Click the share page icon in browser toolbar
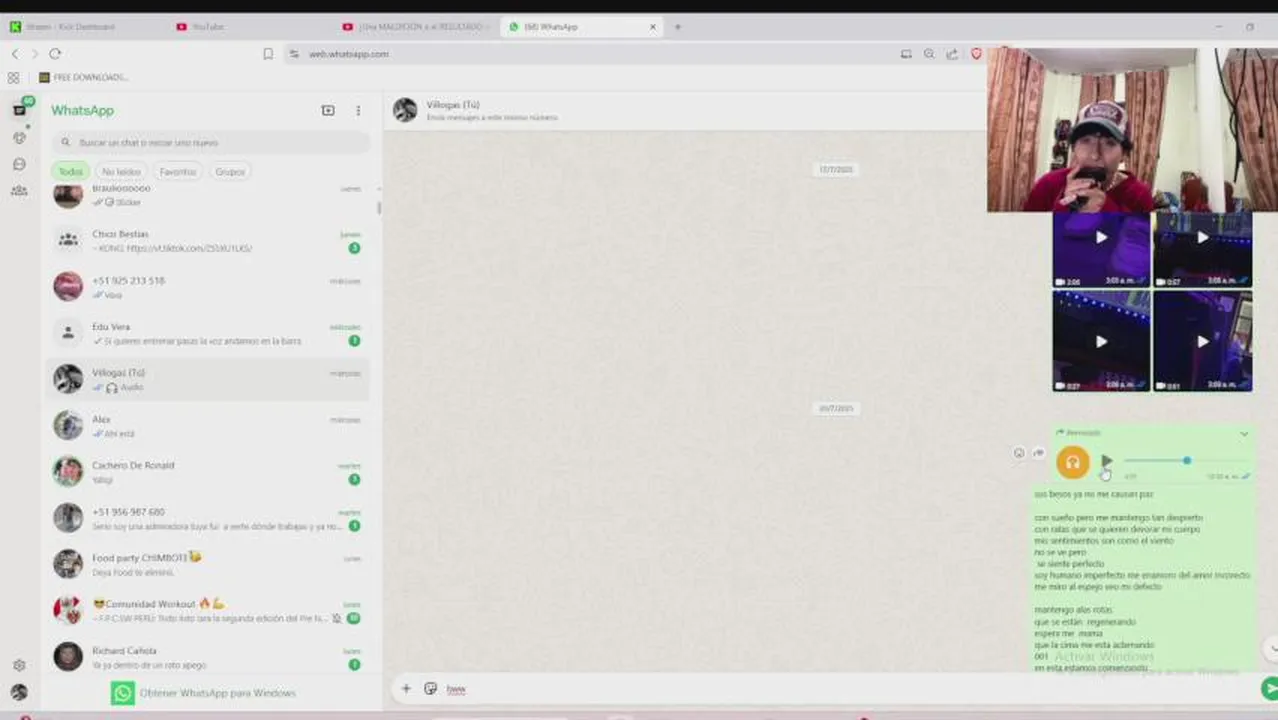 pos(952,54)
